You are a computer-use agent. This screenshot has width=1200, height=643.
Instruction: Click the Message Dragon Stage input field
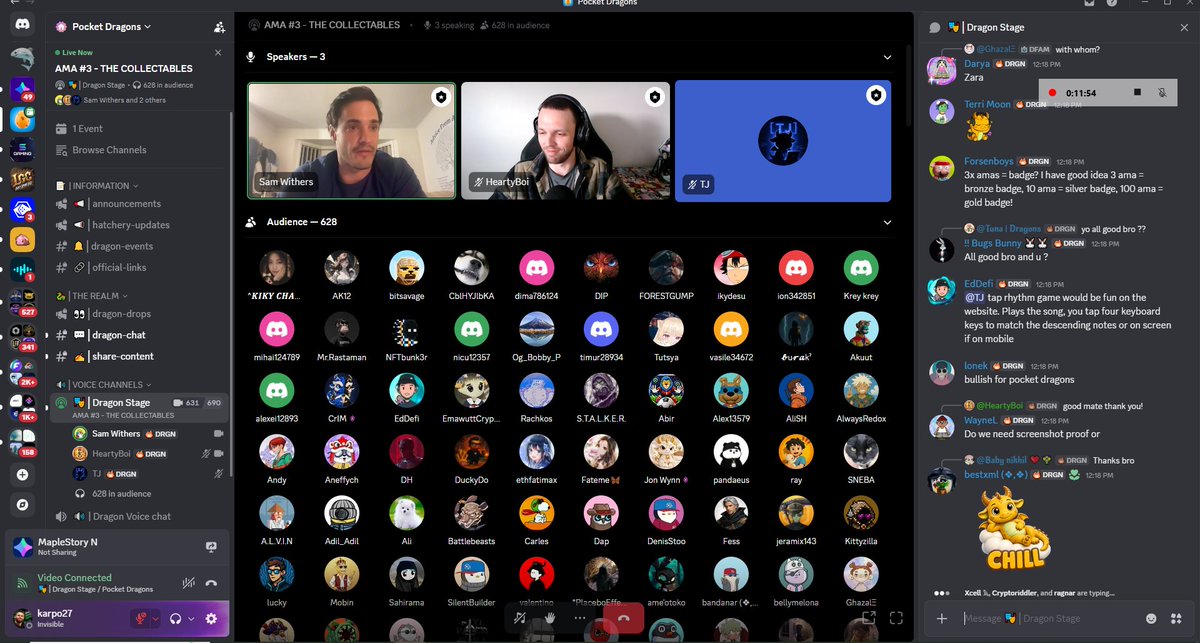[1050, 618]
